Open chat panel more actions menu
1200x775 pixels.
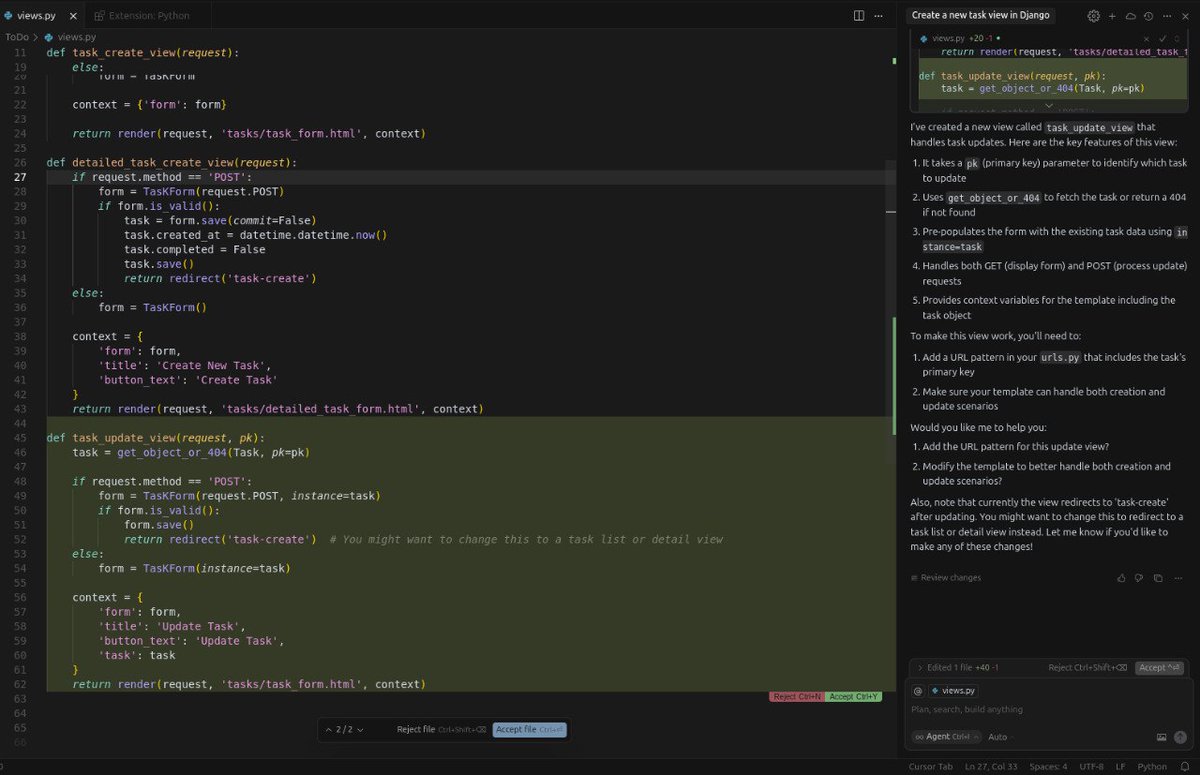1165,16
